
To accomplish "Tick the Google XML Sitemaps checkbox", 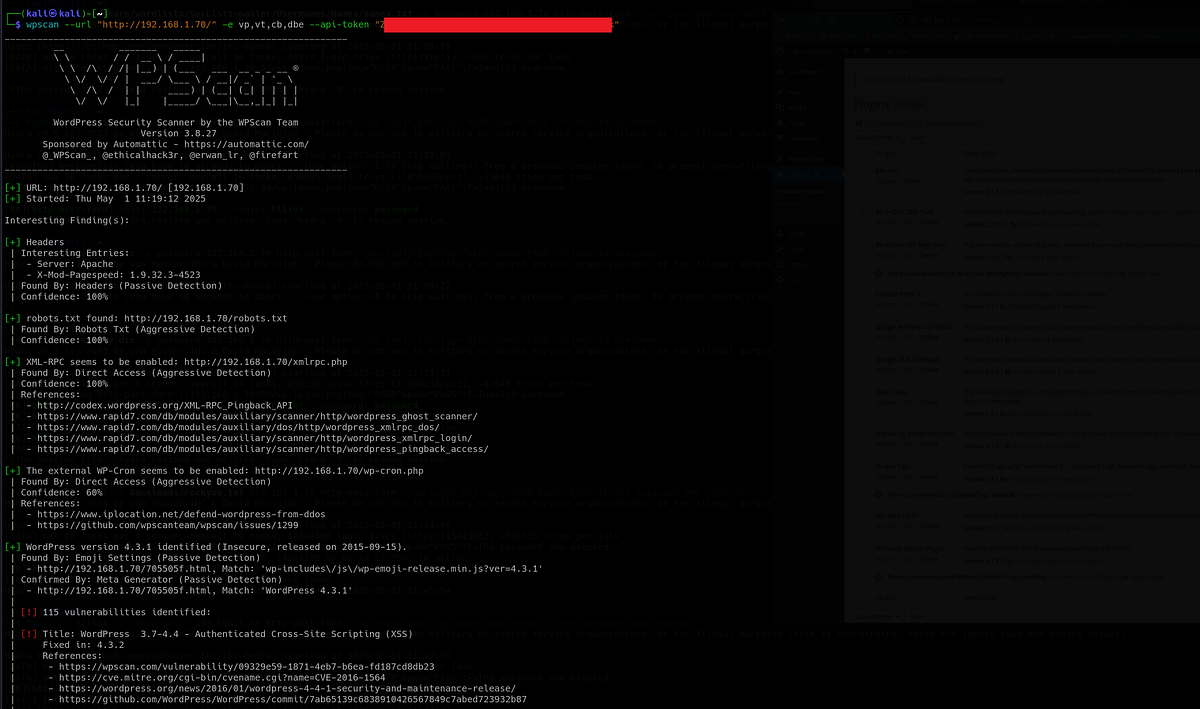I will coord(865,359).
